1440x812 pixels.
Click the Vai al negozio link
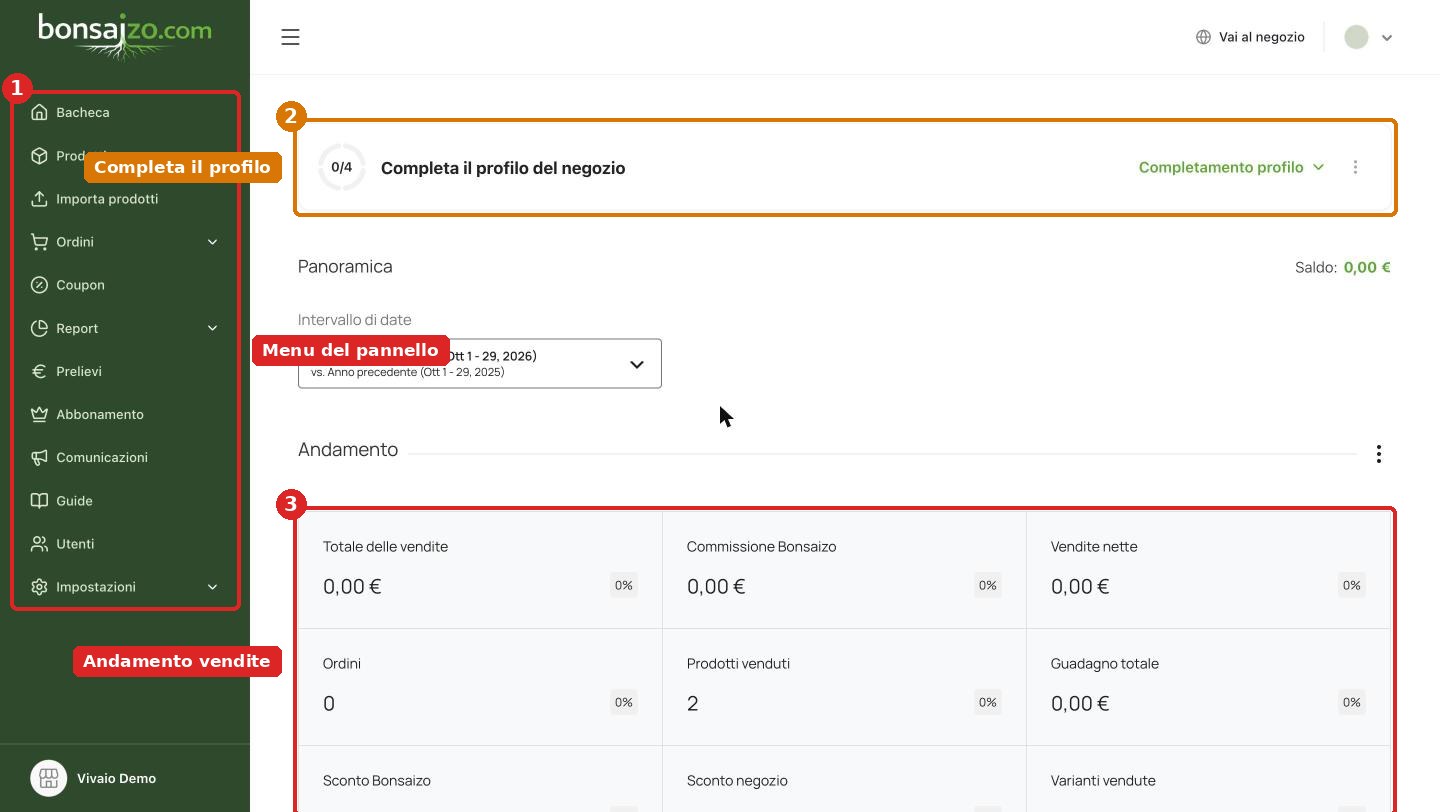tap(1250, 37)
